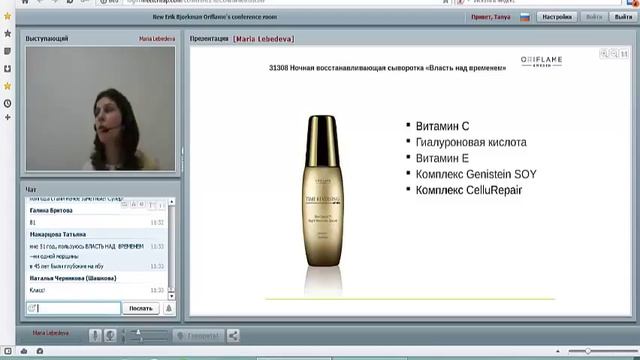Click chat name Наталья Черникова (Шашкова)
Image resolution: width=640 pixels, height=360 pixels.
73,278
